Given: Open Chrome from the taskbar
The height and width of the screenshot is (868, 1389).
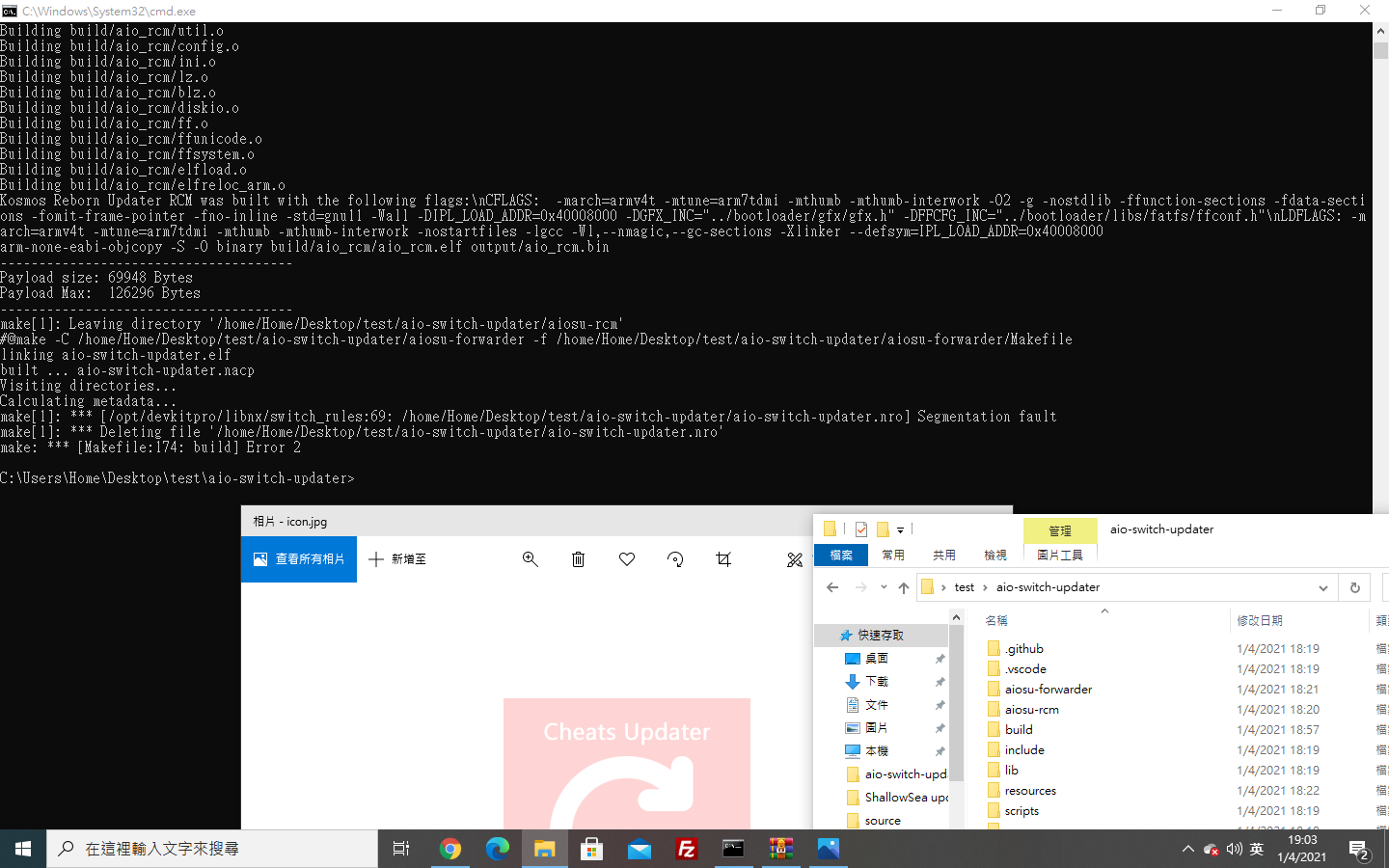Looking at the screenshot, I should click(450, 849).
